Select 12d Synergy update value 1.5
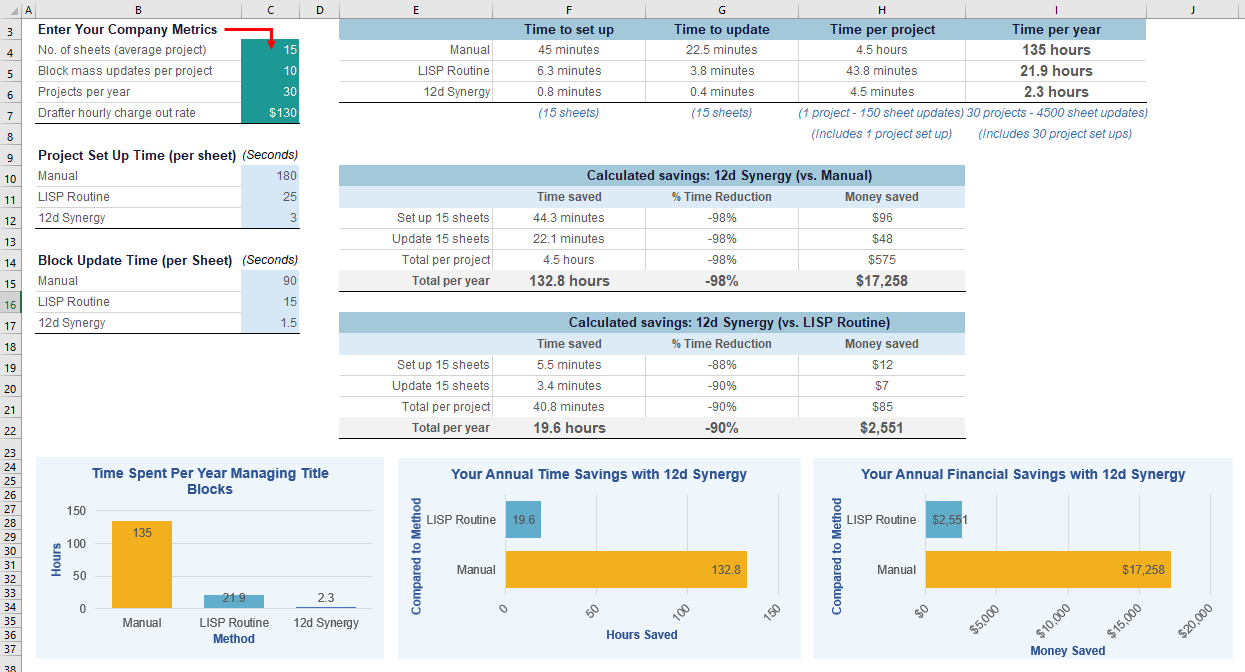This screenshot has width=1245, height=672. 270,323
